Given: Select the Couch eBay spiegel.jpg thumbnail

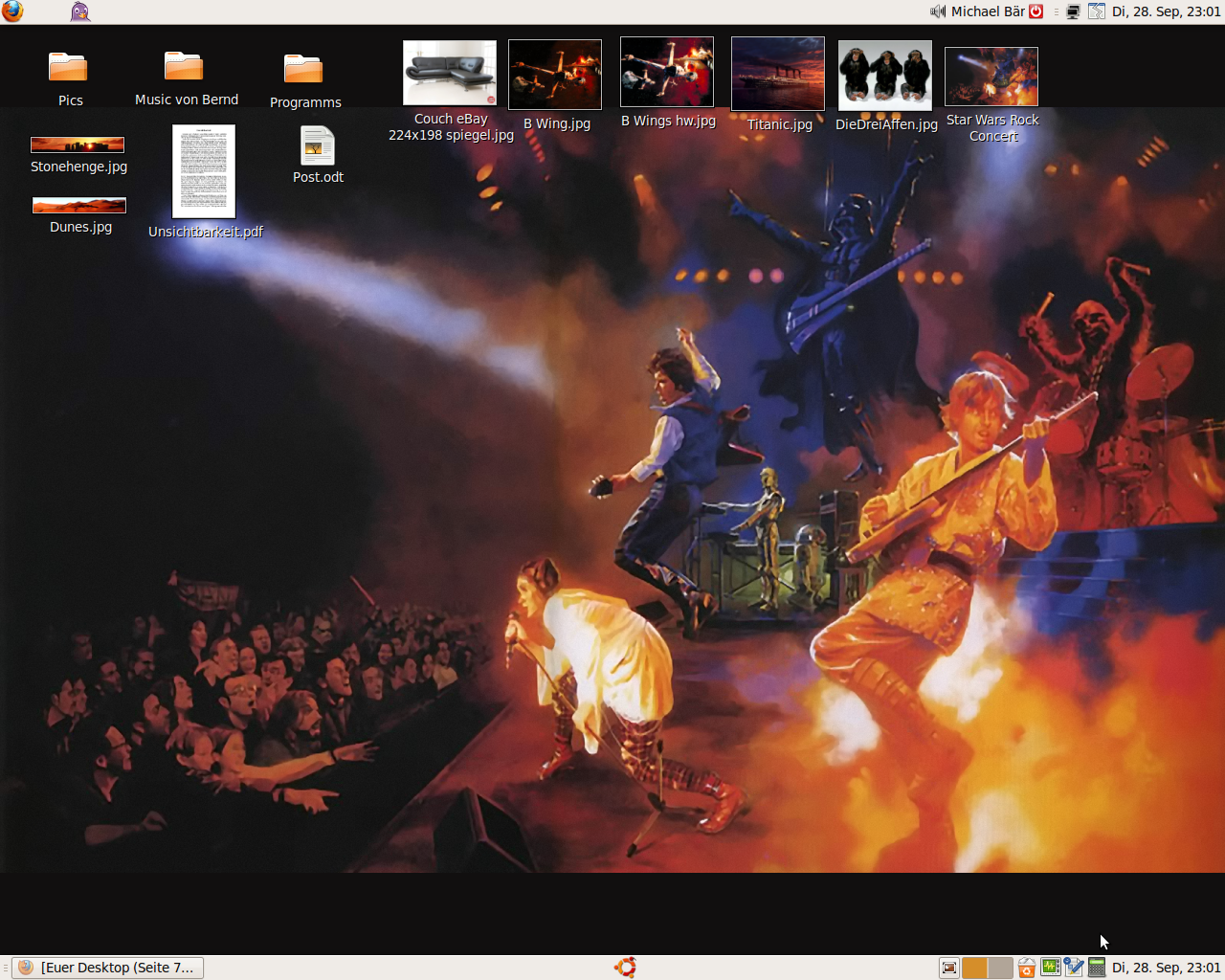Looking at the screenshot, I should click(450, 73).
